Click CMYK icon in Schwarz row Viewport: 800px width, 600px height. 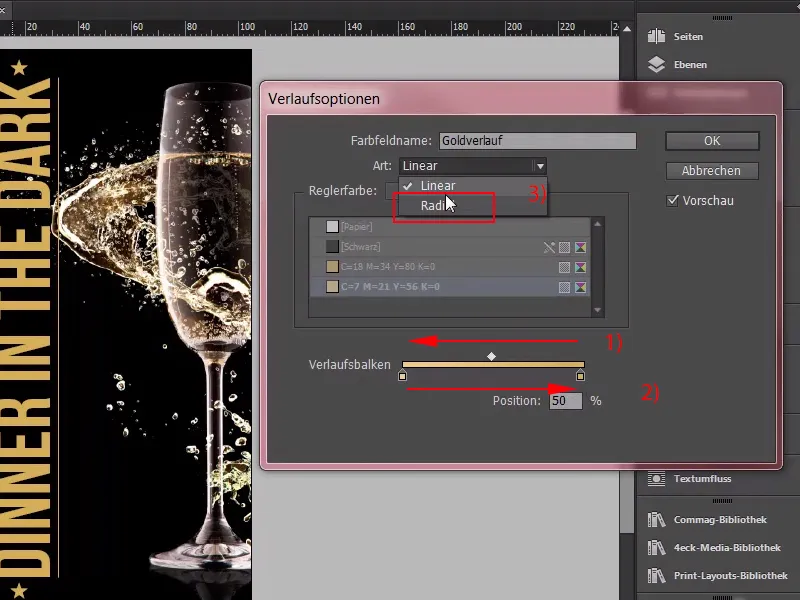581,247
